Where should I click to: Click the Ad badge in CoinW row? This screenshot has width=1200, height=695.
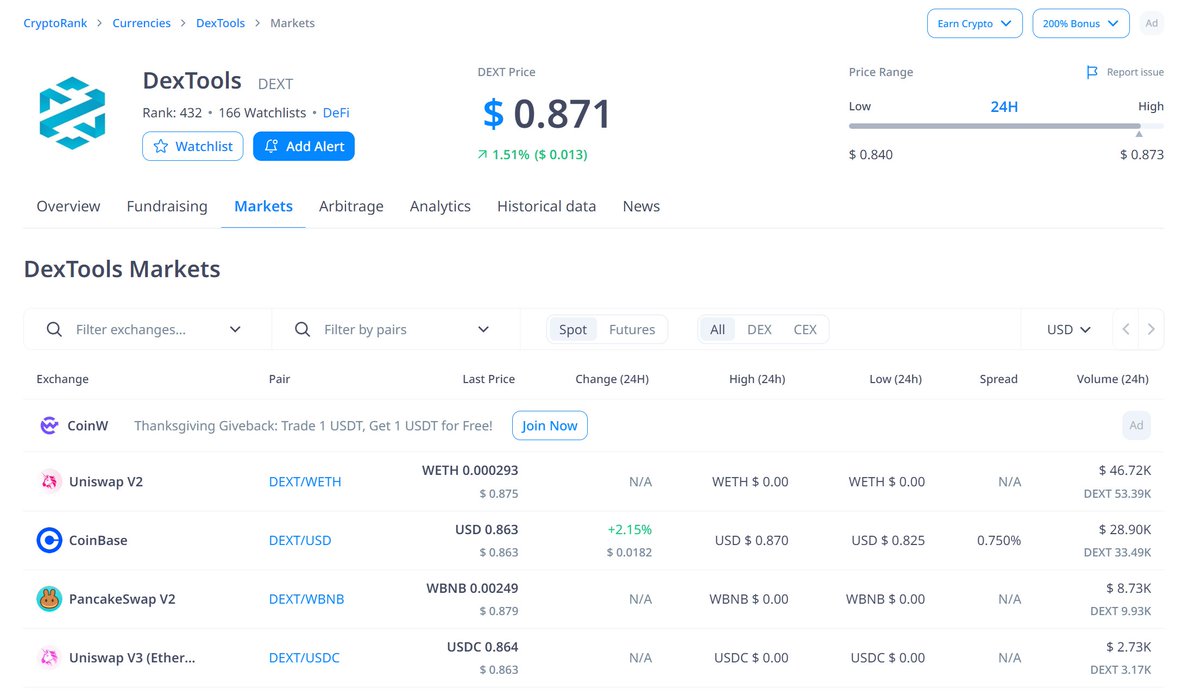point(1136,425)
